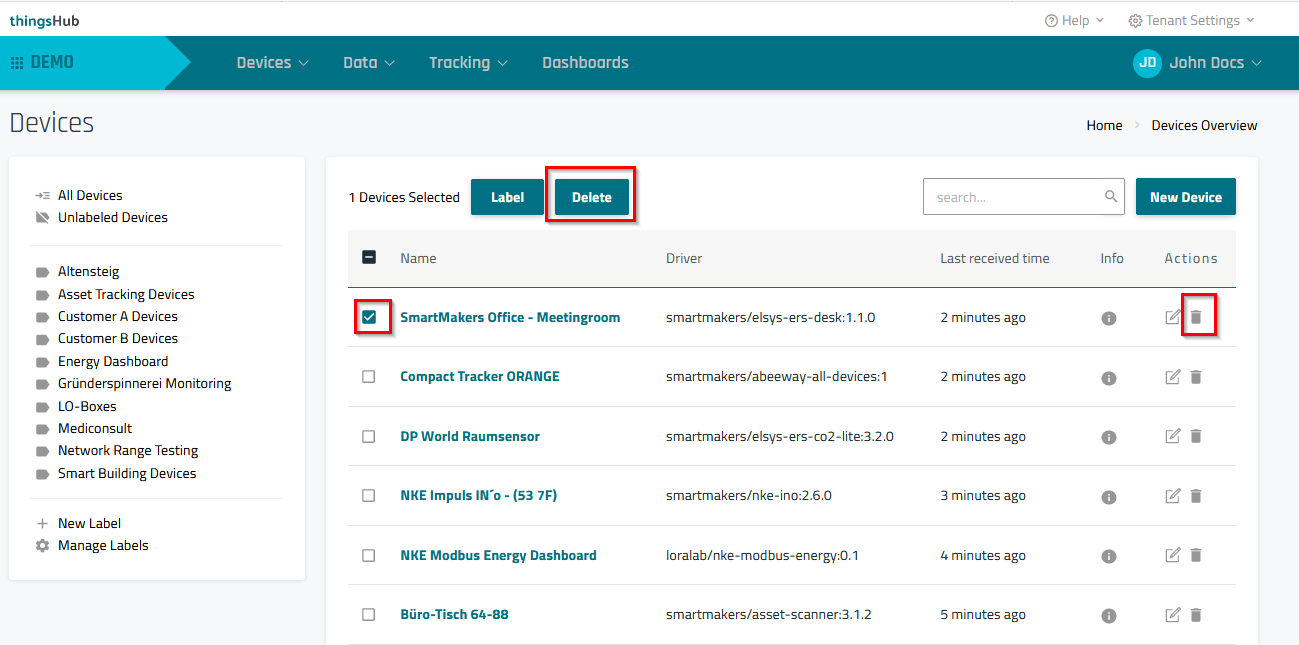The height and width of the screenshot is (645, 1299).
Task: Open the Tracking menu
Action: click(468, 62)
